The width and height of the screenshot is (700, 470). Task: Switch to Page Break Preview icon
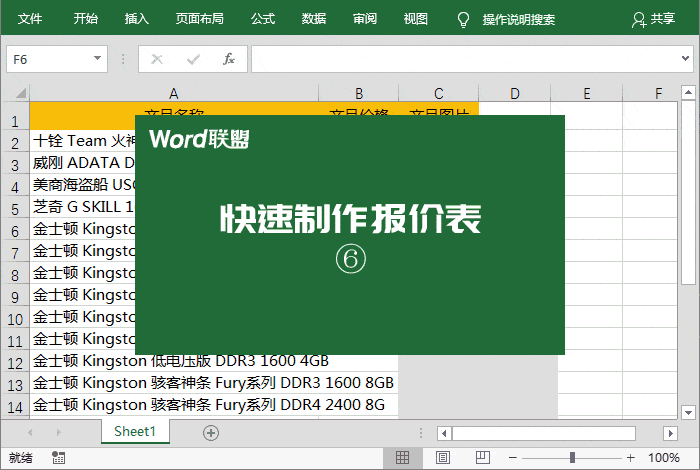tap(483, 458)
